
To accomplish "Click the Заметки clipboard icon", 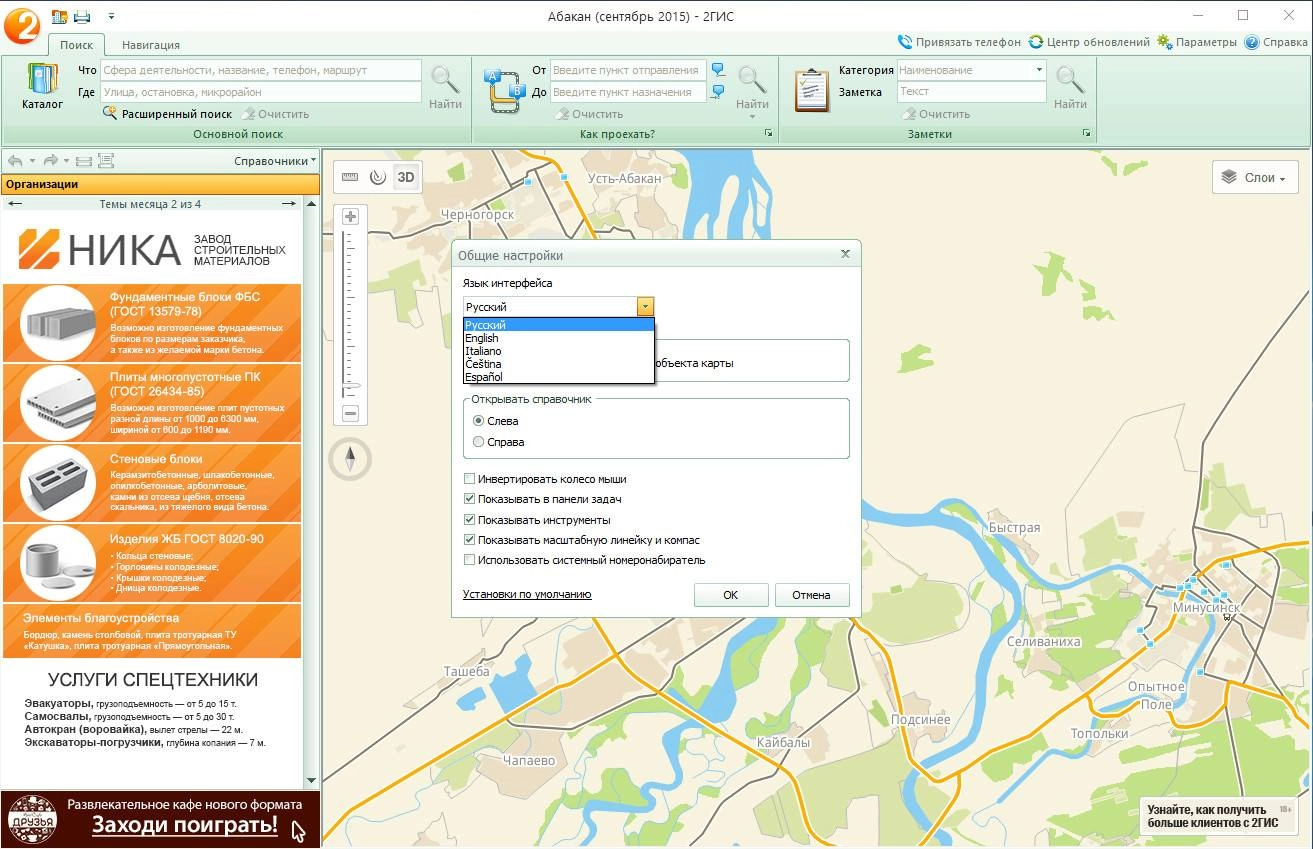I will (x=812, y=90).
